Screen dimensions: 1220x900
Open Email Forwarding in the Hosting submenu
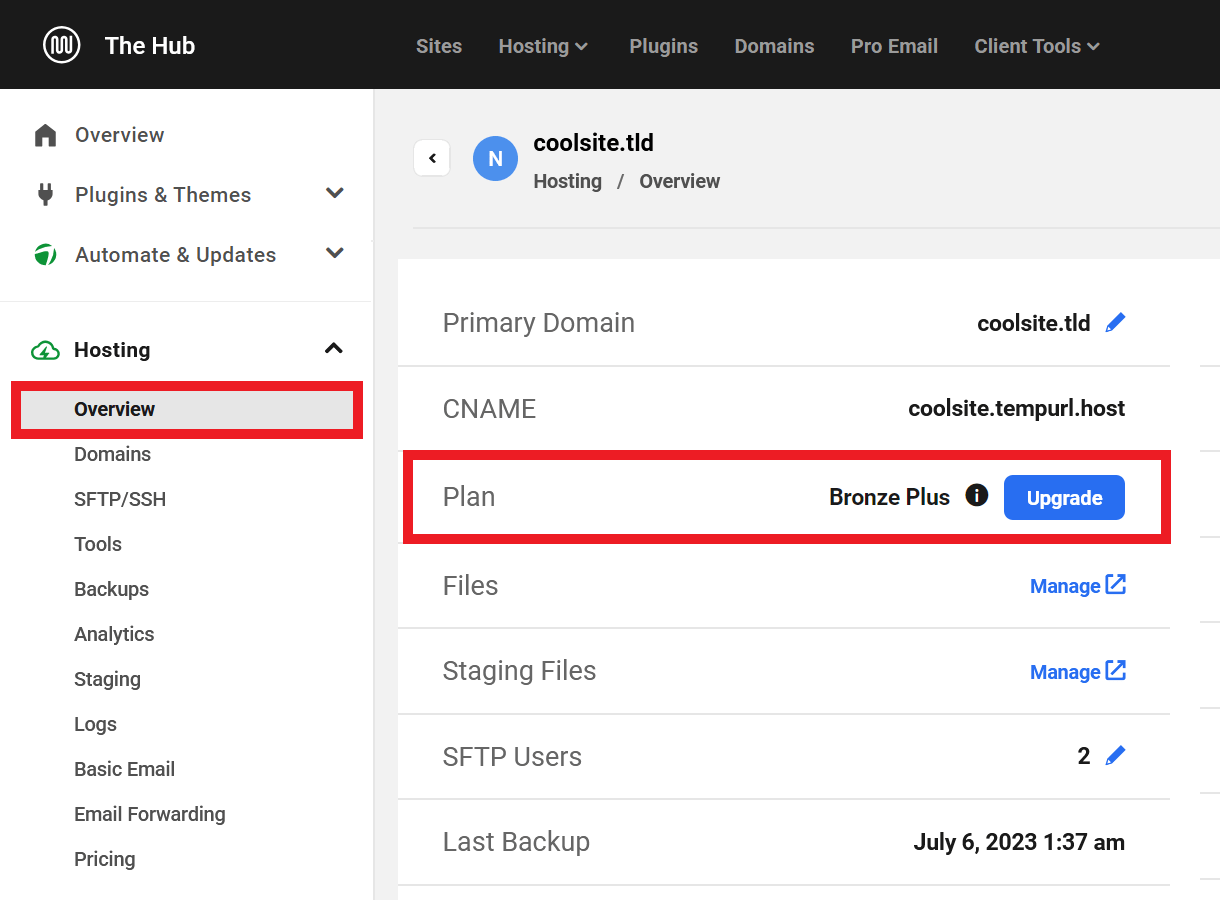click(x=150, y=814)
